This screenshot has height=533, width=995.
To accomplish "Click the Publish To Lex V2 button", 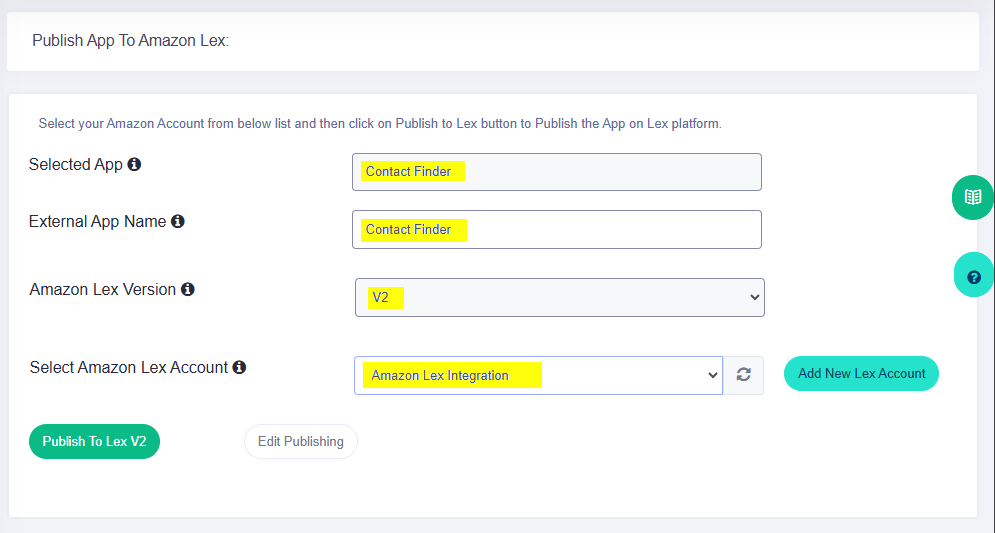I will 95,442.
